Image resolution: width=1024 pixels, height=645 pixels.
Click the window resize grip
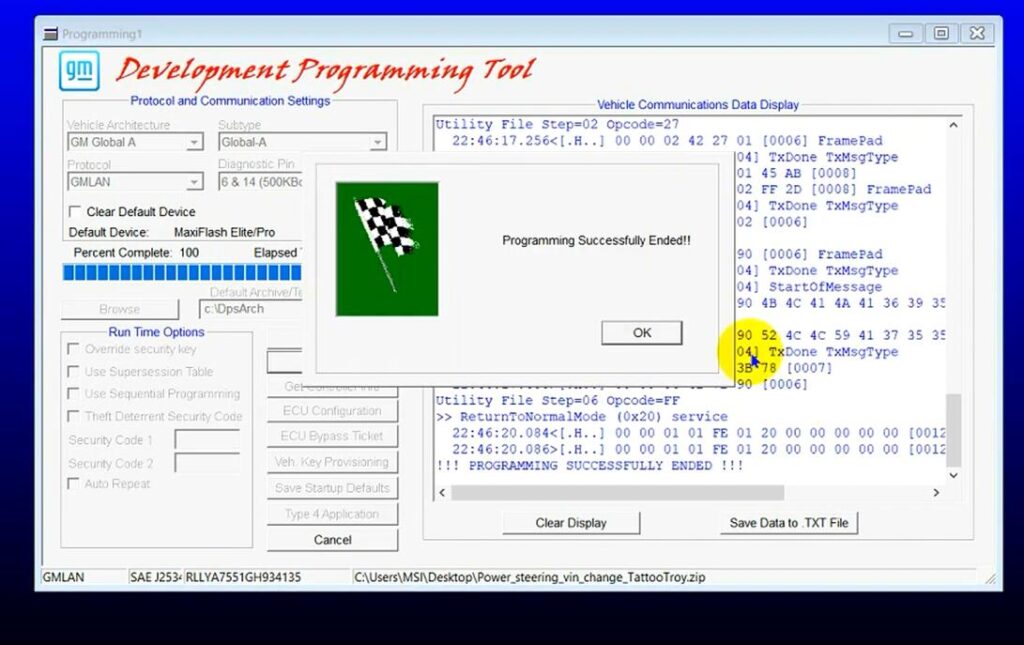[990, 577]
